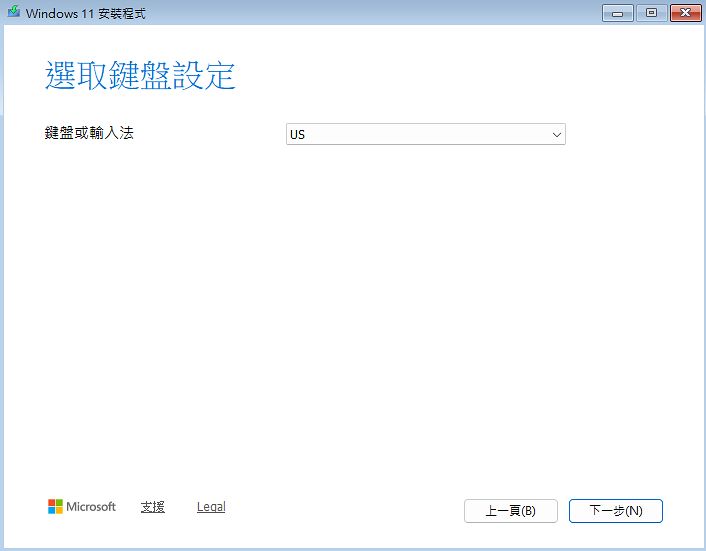
Task: Return to previous page with 上一頁(B)
Action: point(511,510)
